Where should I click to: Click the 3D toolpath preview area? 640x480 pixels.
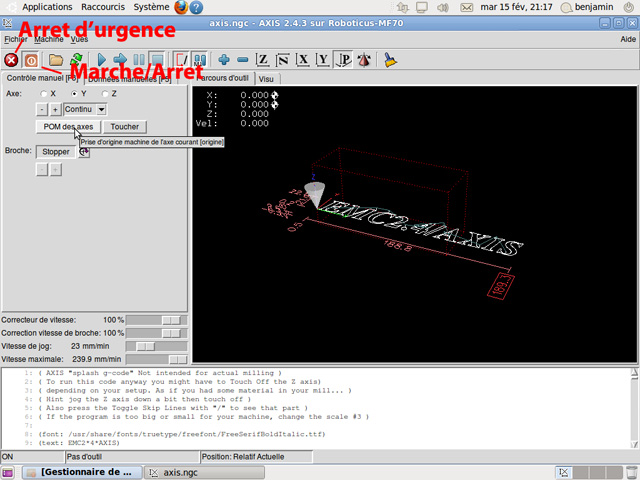[414, 224]
